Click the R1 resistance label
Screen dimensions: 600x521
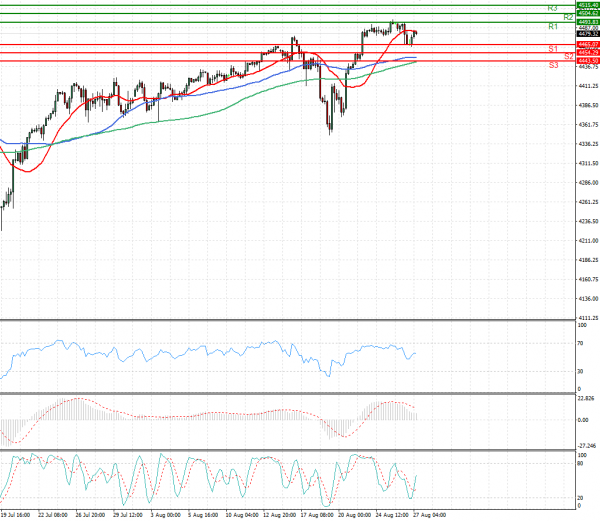point(553,26)
